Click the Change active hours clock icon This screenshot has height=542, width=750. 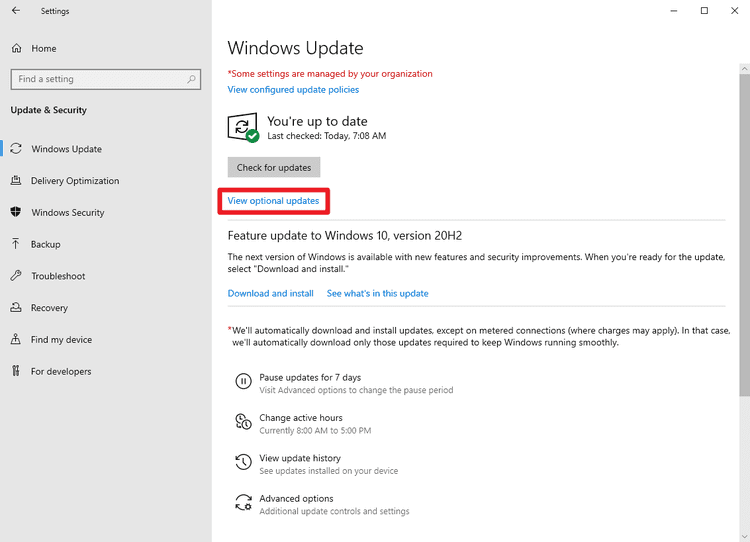click(x=243, y=421)
